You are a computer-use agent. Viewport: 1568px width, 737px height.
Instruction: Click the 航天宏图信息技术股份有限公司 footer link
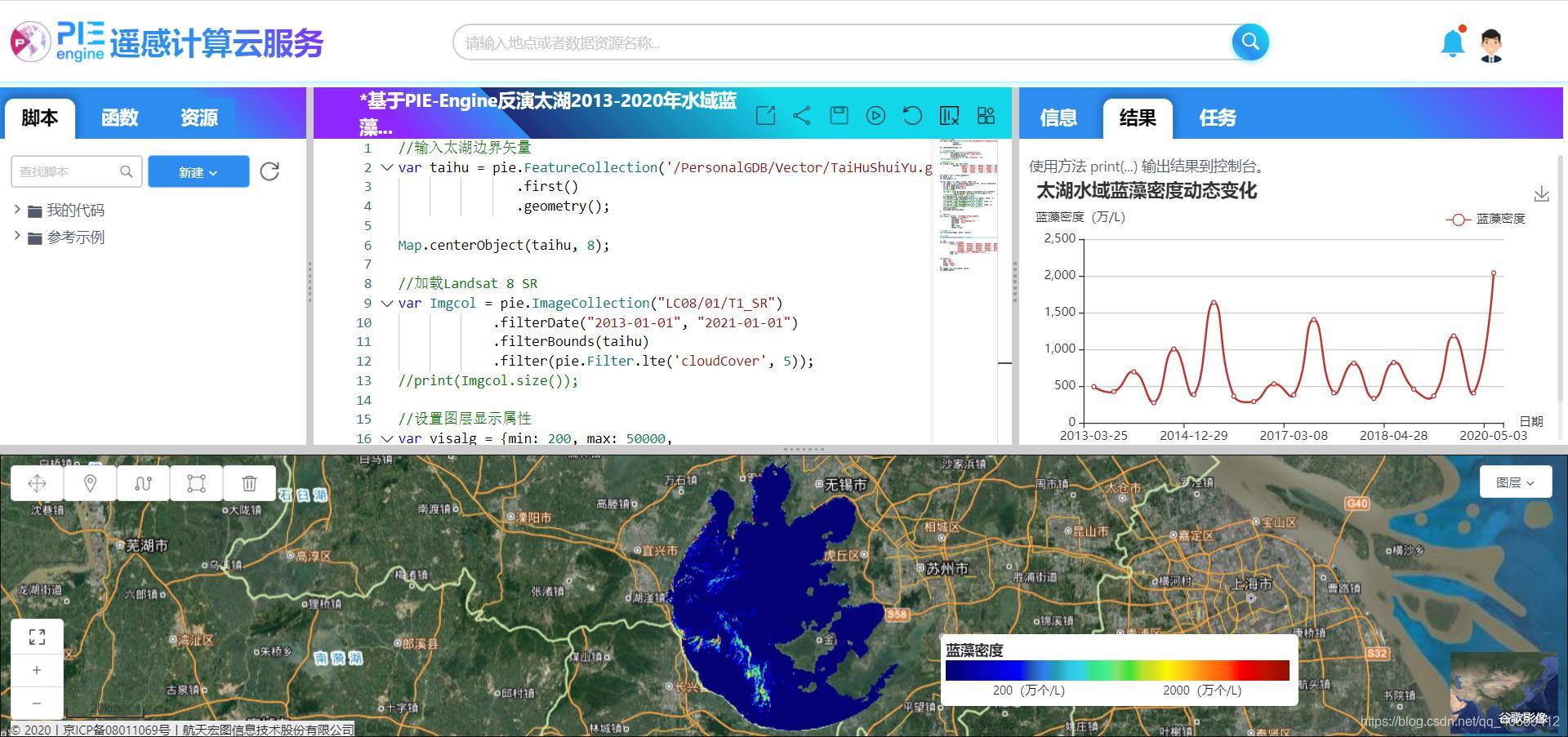pos(268,730)
